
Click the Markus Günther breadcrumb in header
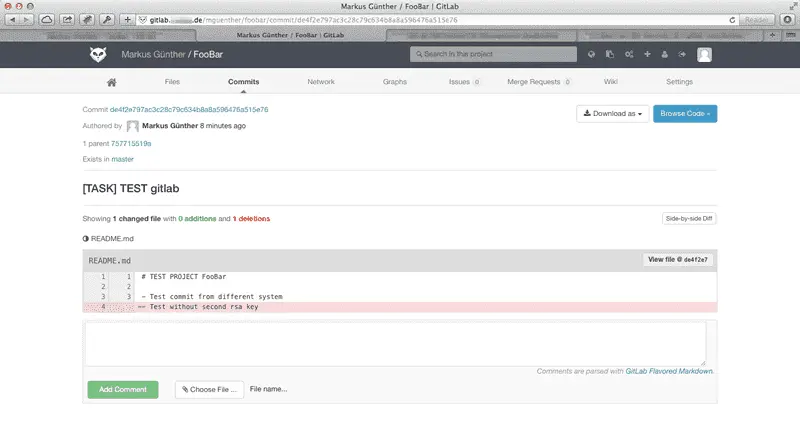tap(153, 54)
